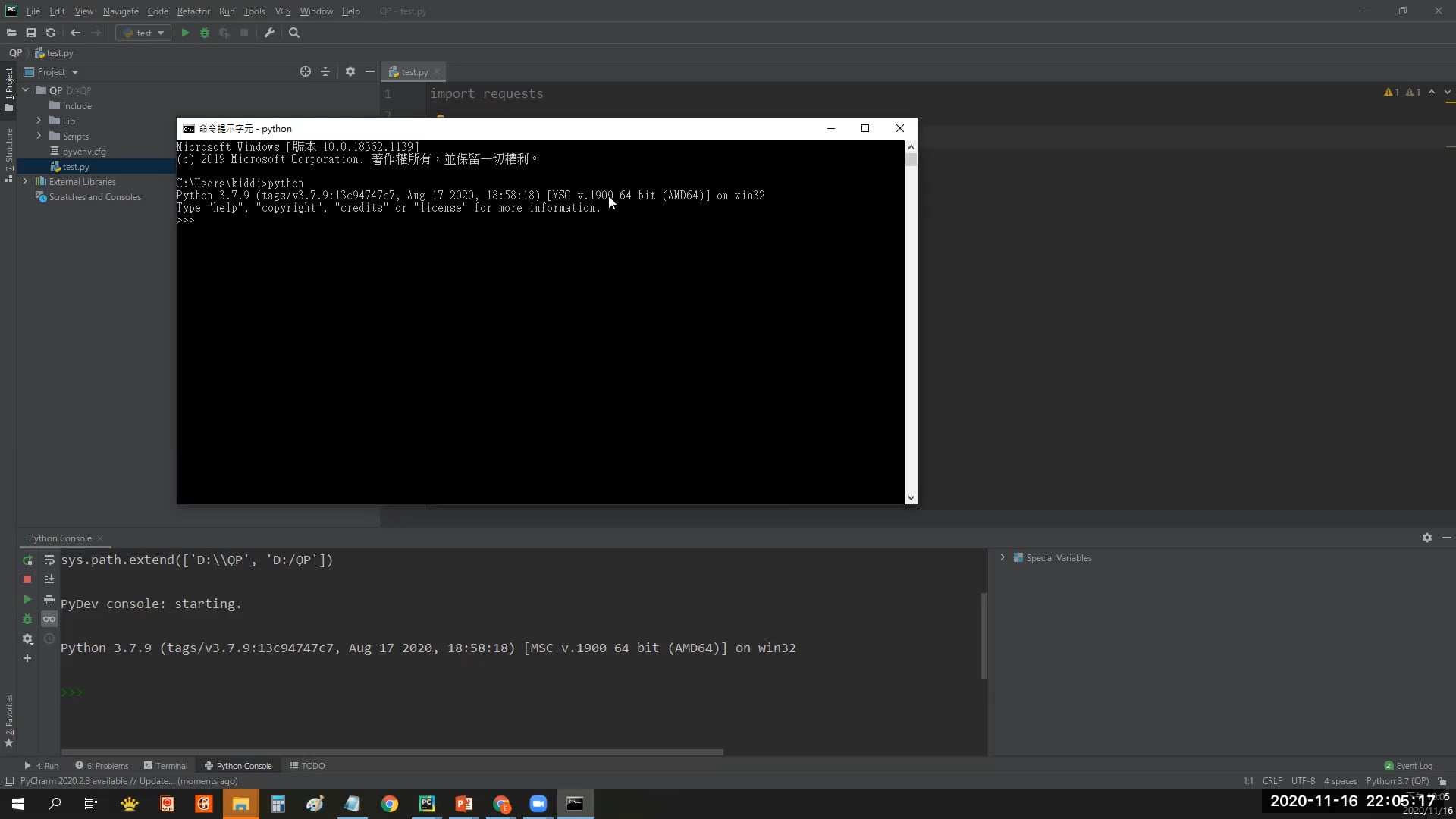
Task: Click the Debug bug icon in top toolbar
Action: (205, 33)
